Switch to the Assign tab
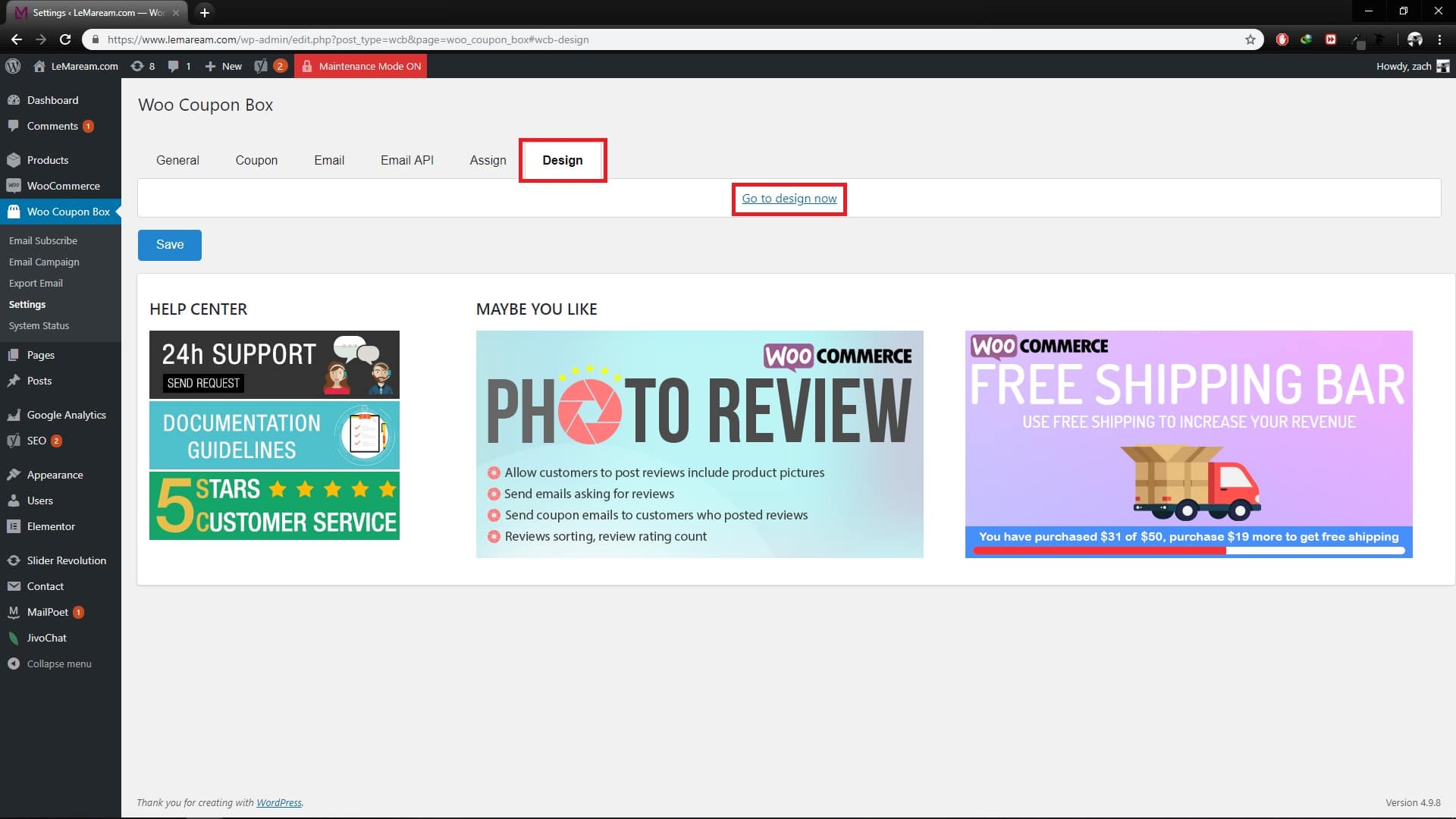 point(488,160)
